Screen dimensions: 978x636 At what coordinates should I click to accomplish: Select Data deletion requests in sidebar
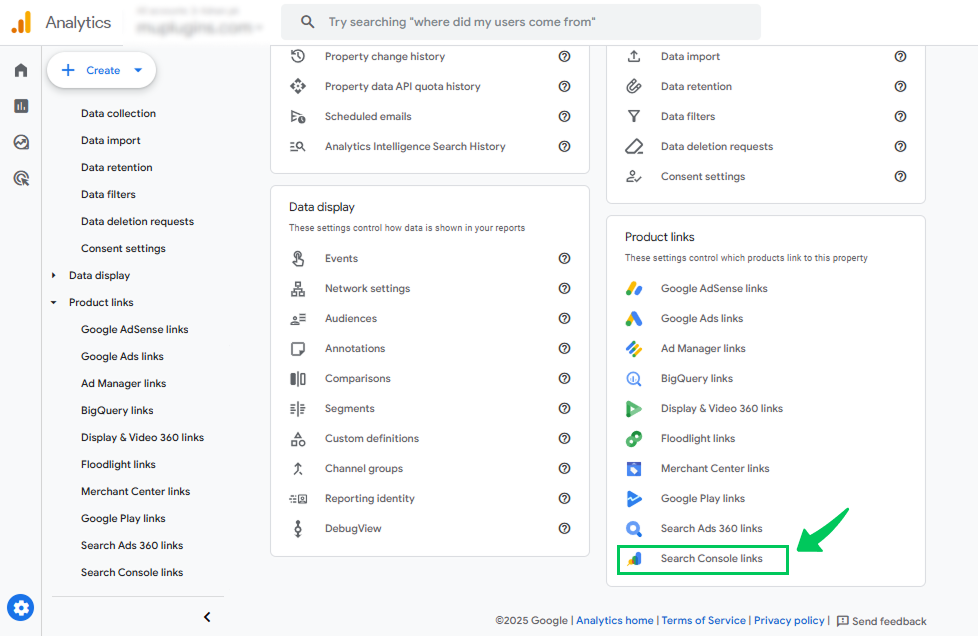coord(137,221)
